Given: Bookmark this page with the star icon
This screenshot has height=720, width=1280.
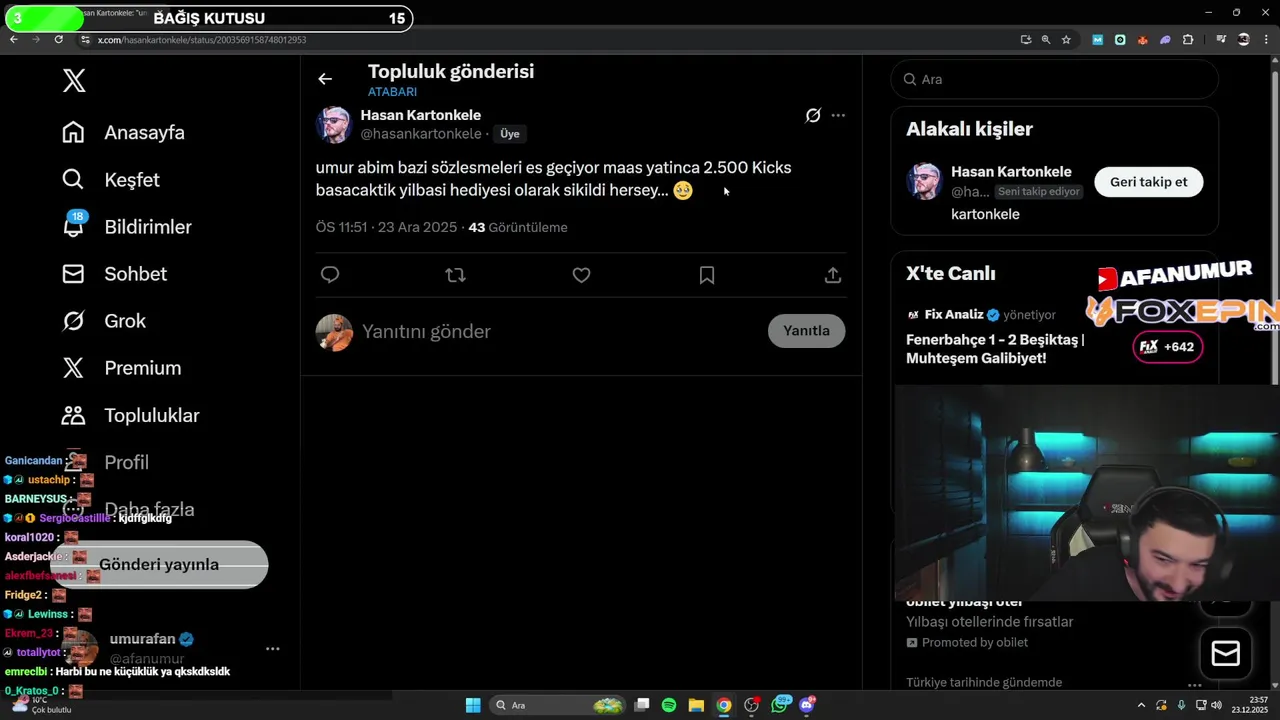Looking at the screenshot, I should (1066, 40).
